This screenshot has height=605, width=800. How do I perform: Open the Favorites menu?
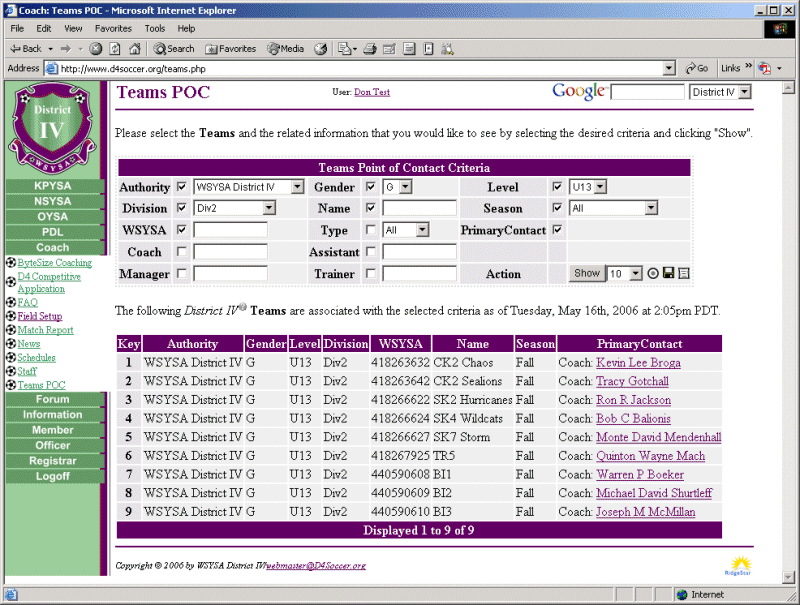(113, 28)
